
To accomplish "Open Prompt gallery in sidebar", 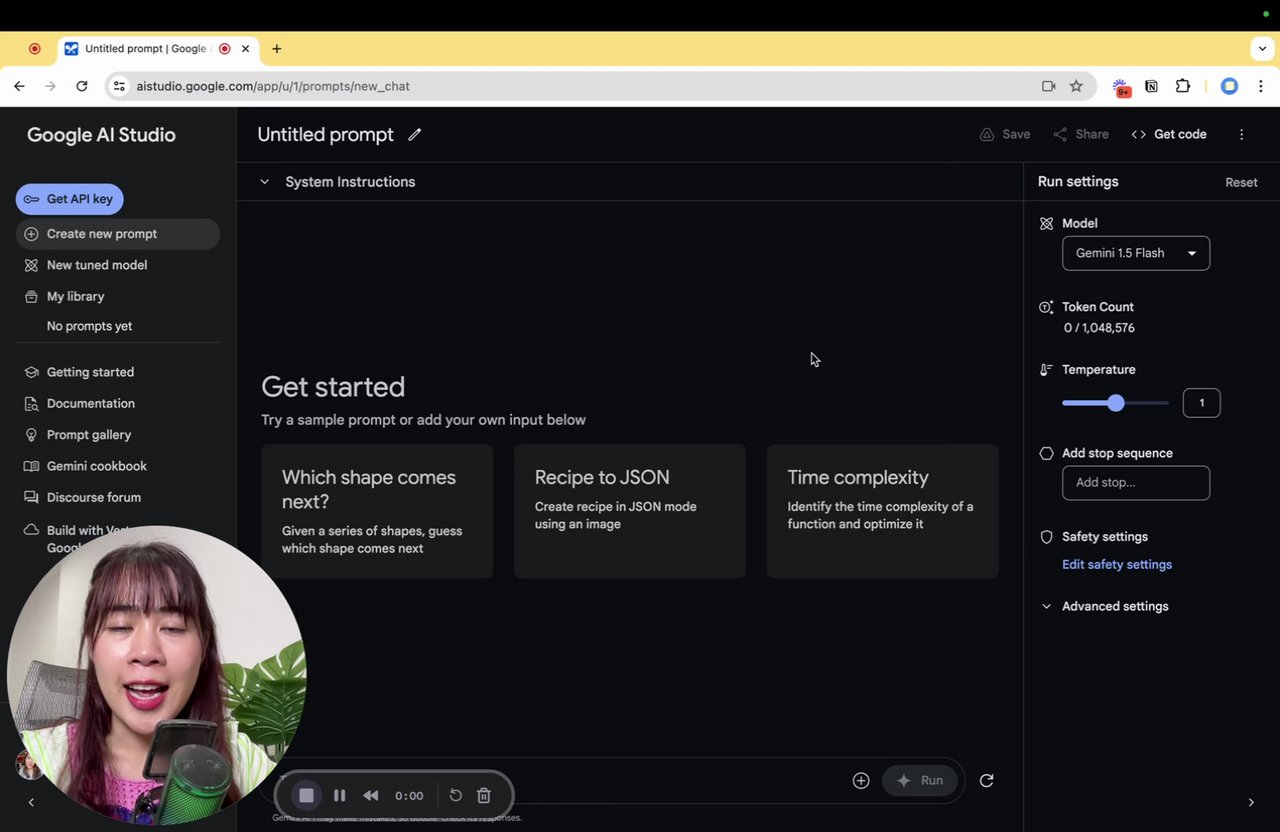I will coord(88,435).
